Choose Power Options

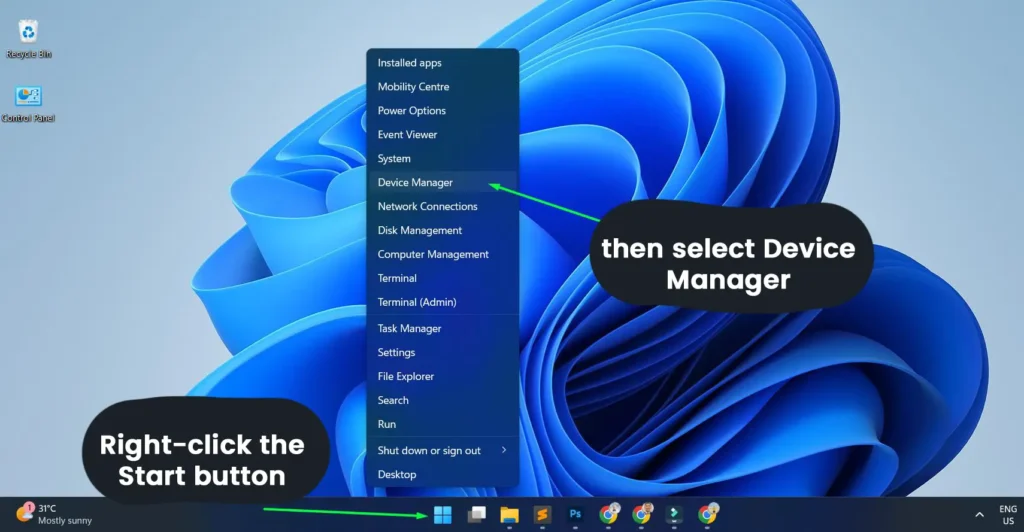443,111
